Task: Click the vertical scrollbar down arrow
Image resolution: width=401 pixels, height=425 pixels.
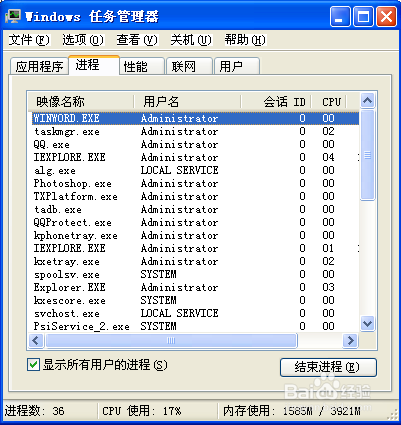Action: click(367, 323)
